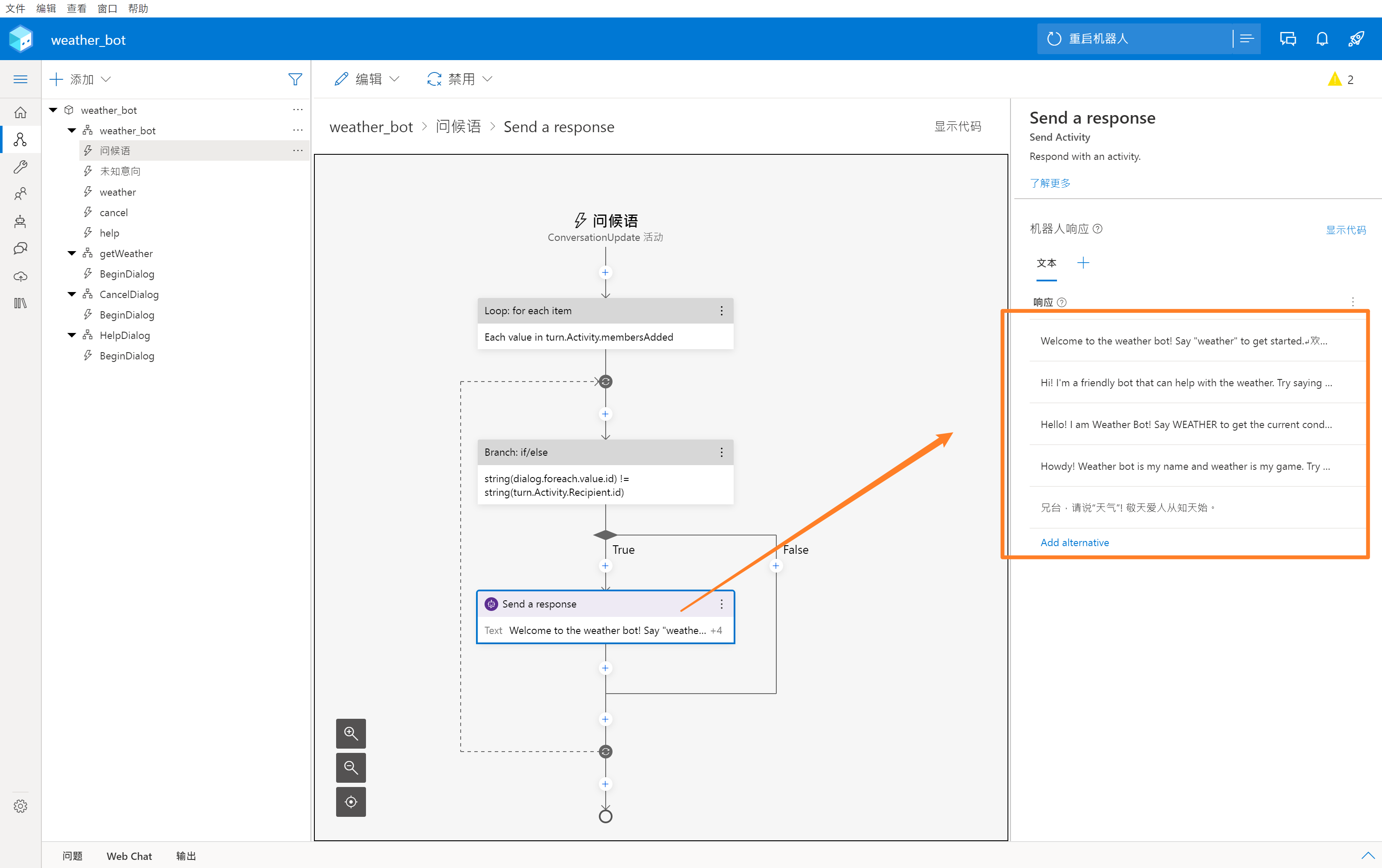This screenshot has height=868, width=1382.
Task: Switch to the Web Chat bottom tab
Action: 129,856
